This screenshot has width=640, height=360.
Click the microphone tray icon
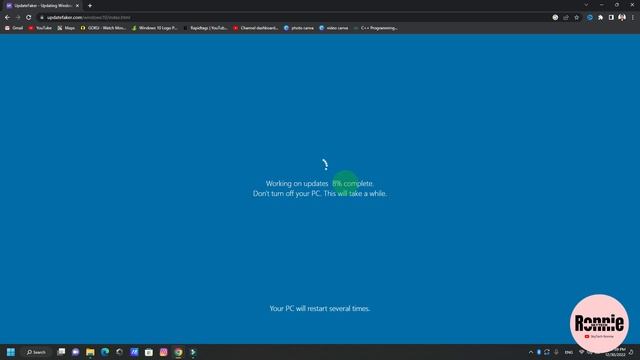(556, 352)
